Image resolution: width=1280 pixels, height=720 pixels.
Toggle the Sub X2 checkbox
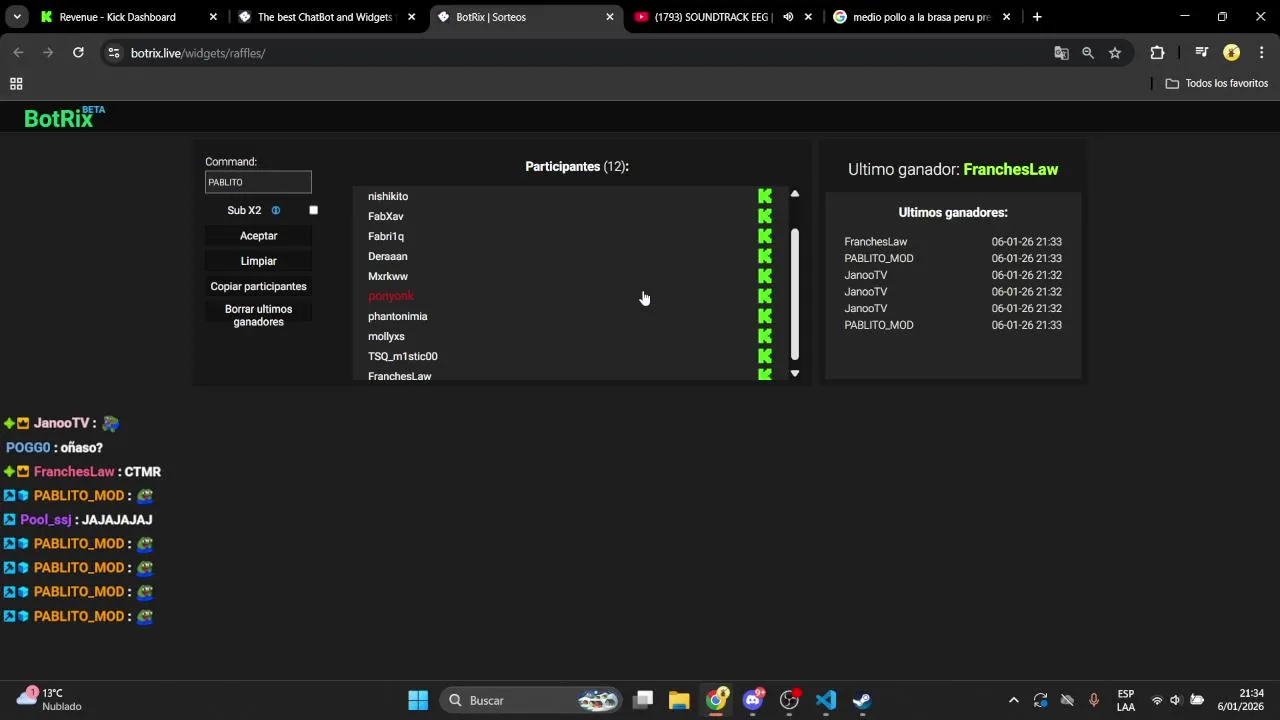(x=313, y=210)
